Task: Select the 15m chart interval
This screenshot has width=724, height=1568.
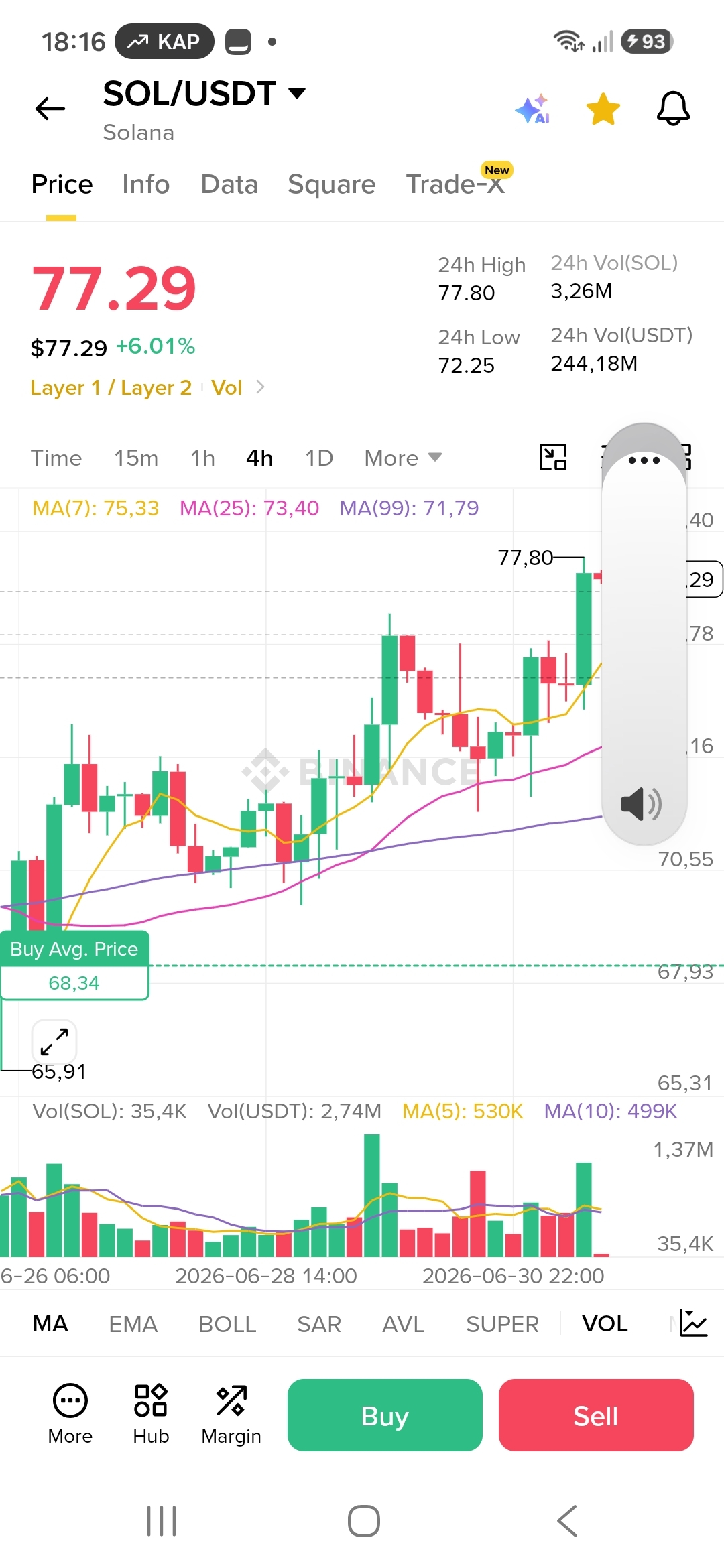Action: coord(136,458)
